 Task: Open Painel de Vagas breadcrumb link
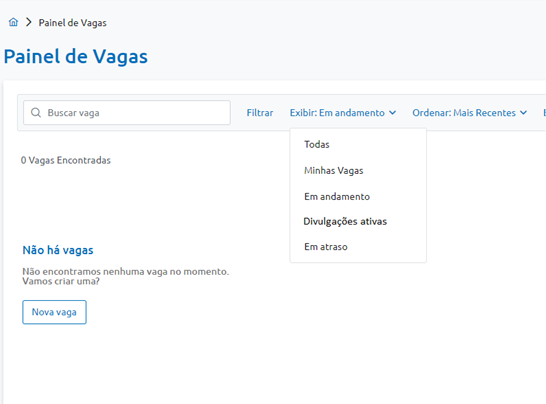pyautogui.click(x=72, y=23)
